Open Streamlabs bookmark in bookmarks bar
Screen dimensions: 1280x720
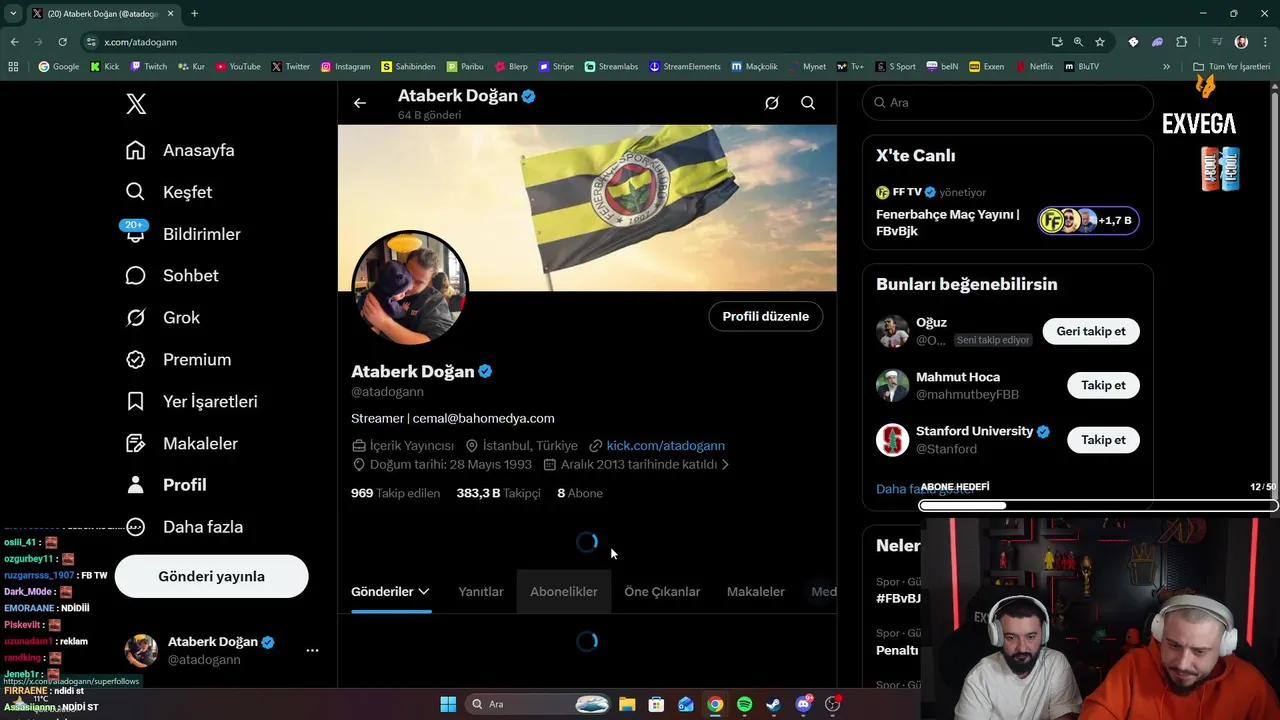point(611,67)
